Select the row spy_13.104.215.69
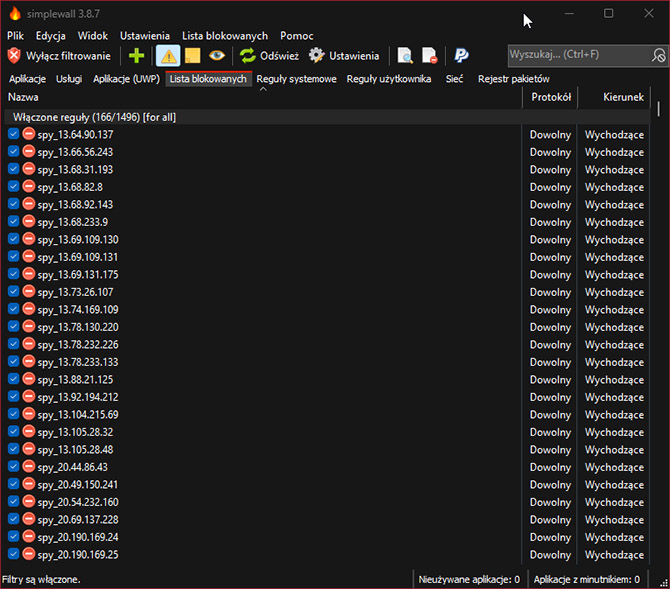The height and width of the screenshot is (589, 670). (x=327, y=415)
